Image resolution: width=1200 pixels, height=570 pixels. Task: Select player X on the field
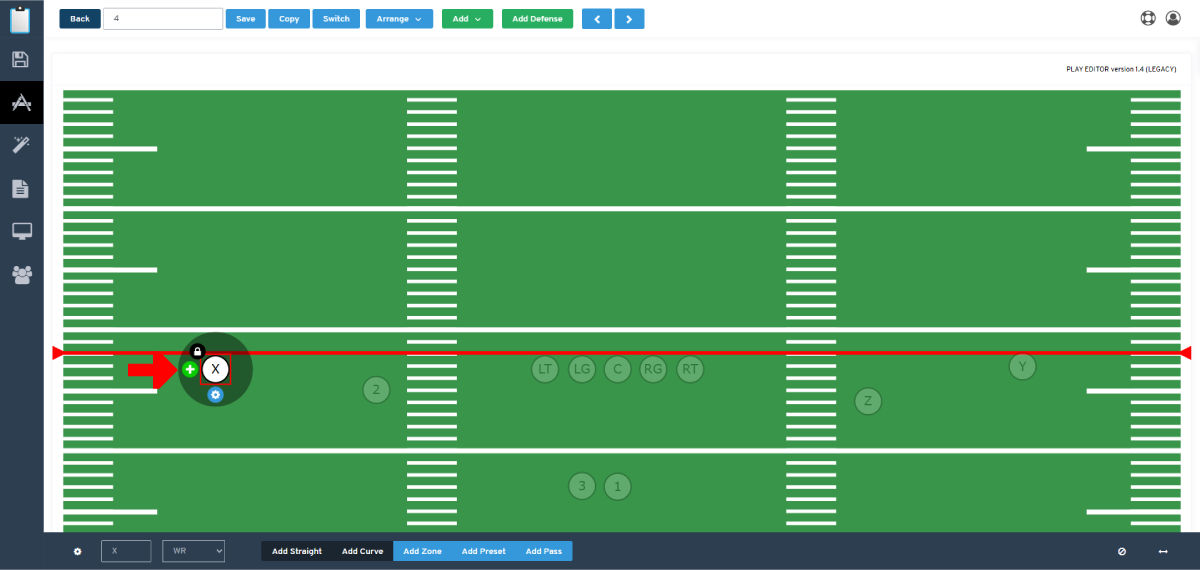pos(215,370)
